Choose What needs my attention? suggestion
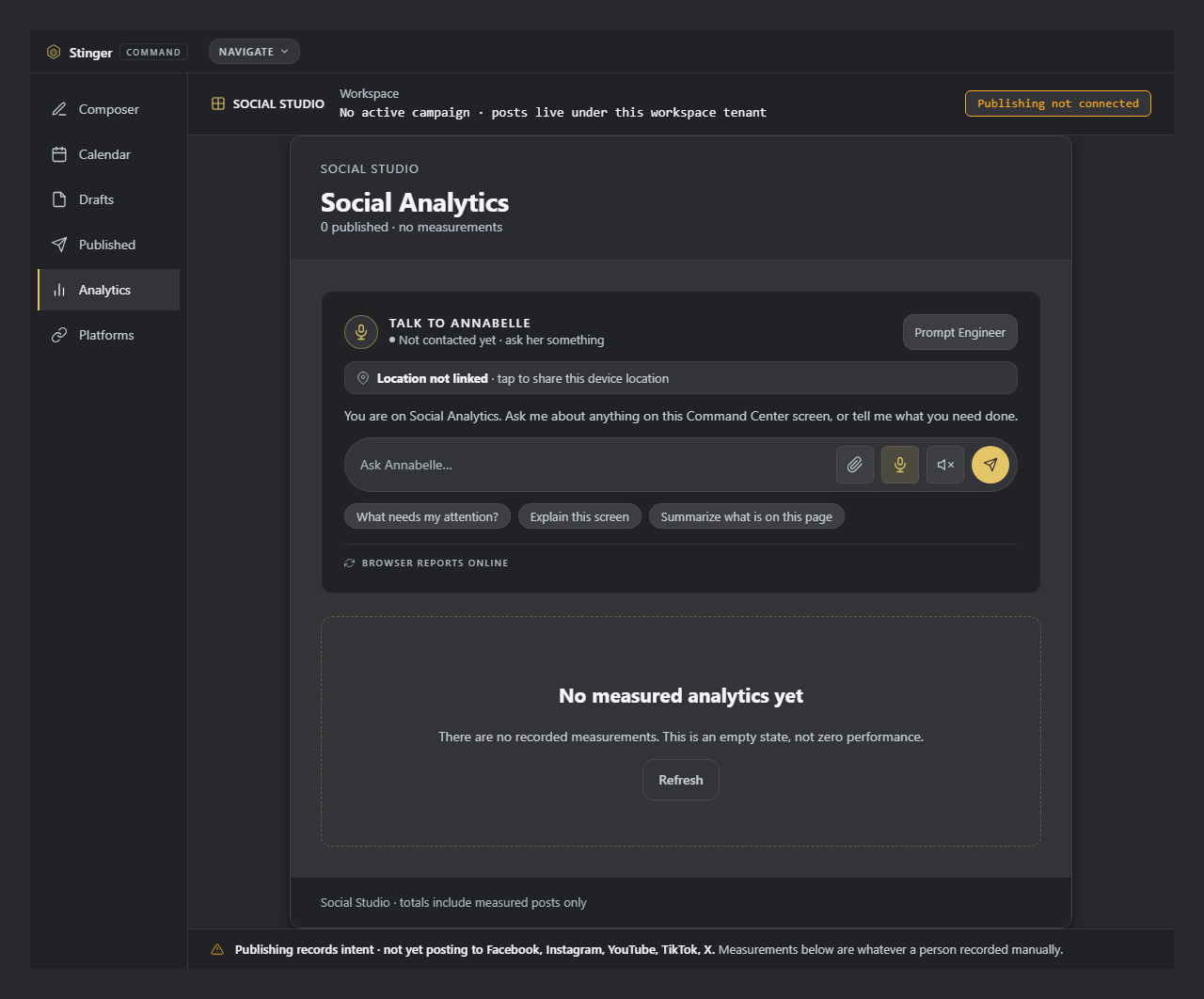The image size is (1204, 999). [427, 516]
